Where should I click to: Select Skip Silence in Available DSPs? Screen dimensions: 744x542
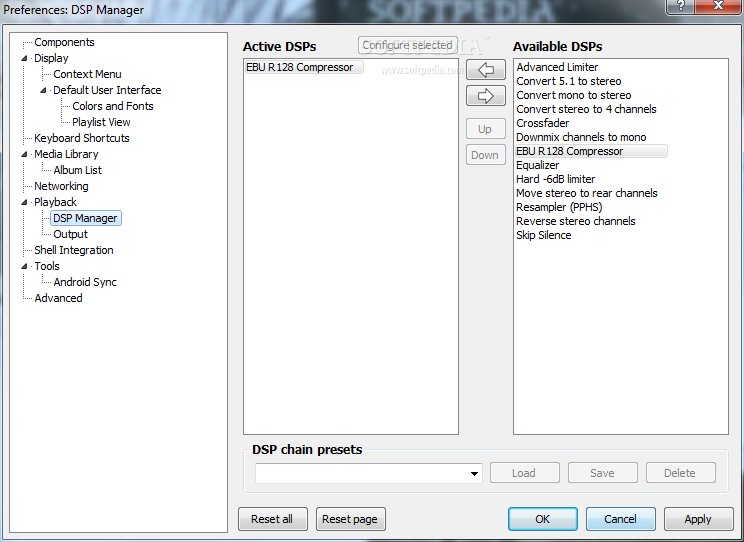pos(543,235)
